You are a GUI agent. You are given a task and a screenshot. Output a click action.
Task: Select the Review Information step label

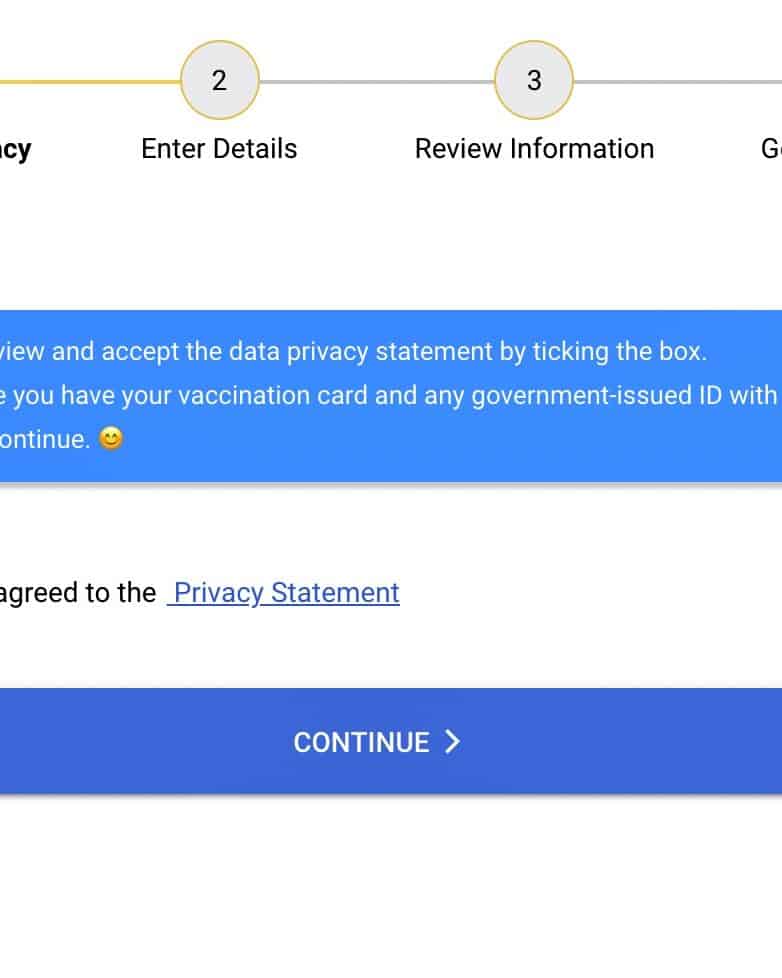(534, 149)
